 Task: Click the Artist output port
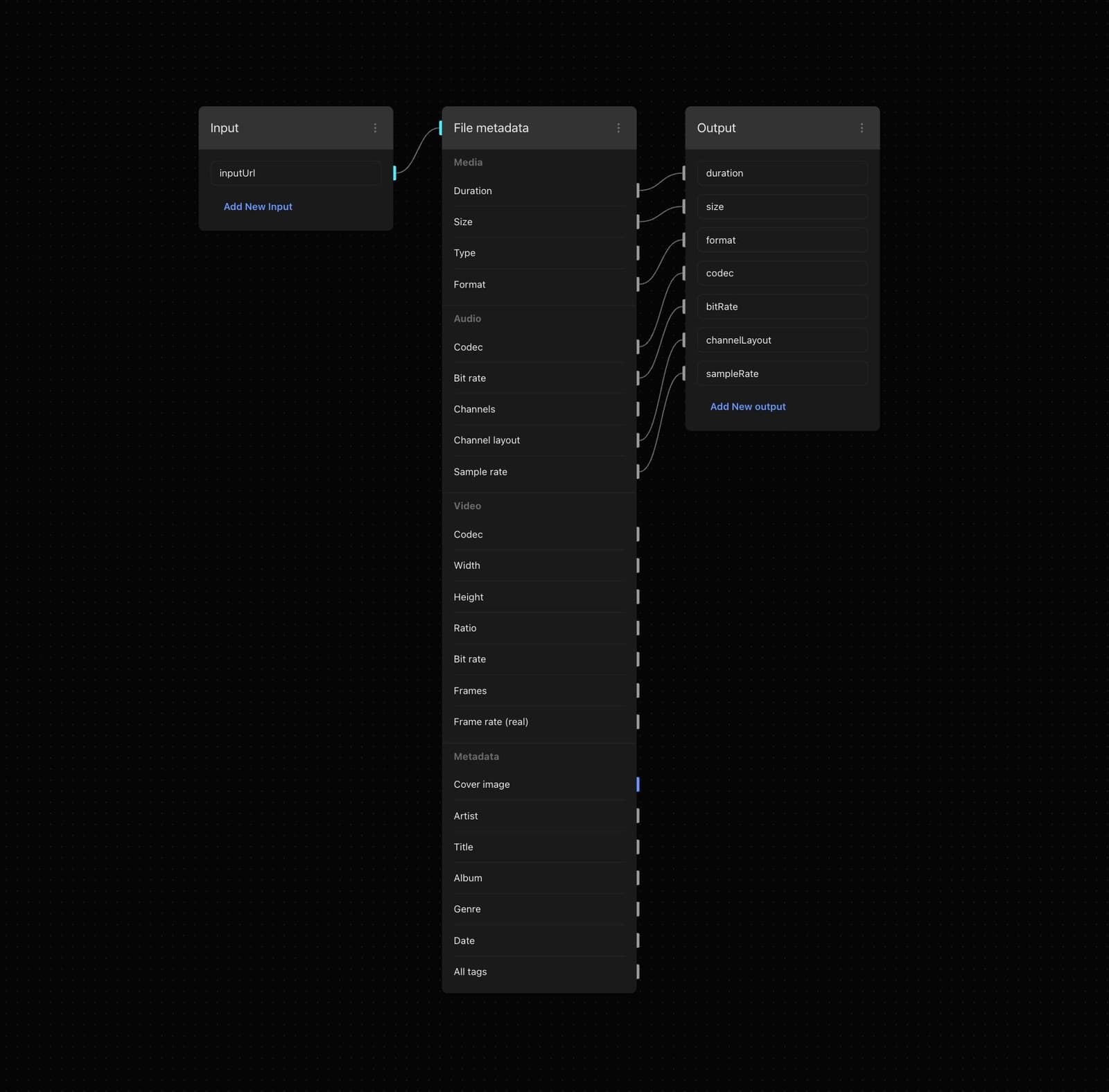pyautogui.click(x=638, y=816)
